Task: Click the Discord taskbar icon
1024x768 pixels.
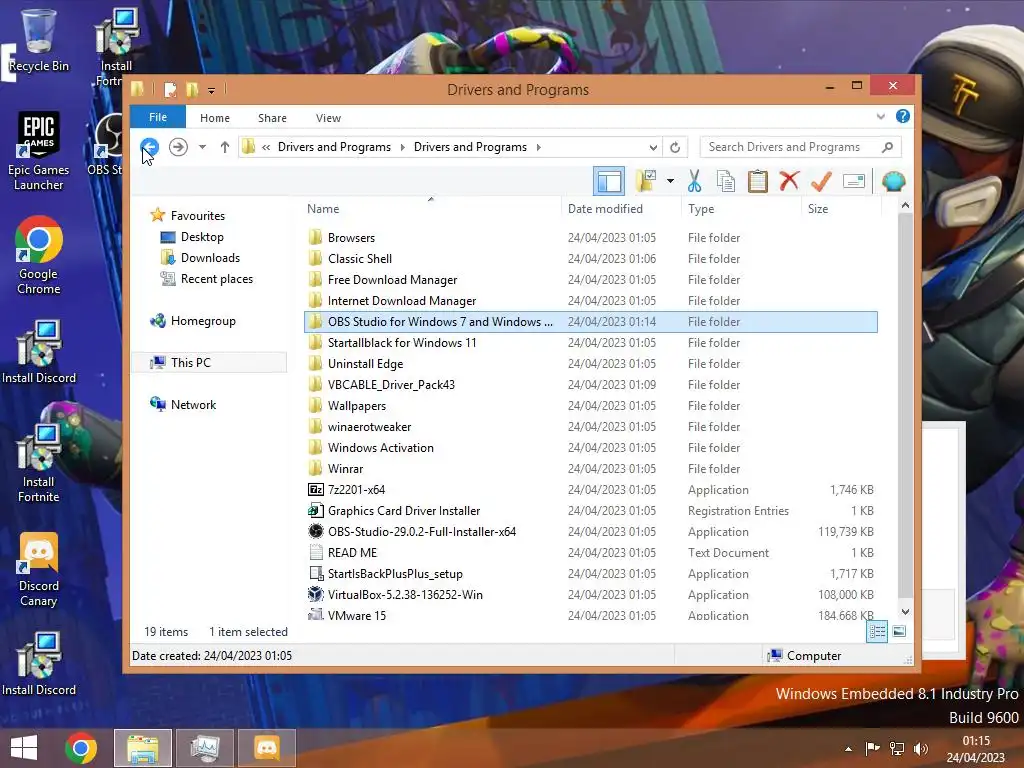Action: tap(266, 748)
